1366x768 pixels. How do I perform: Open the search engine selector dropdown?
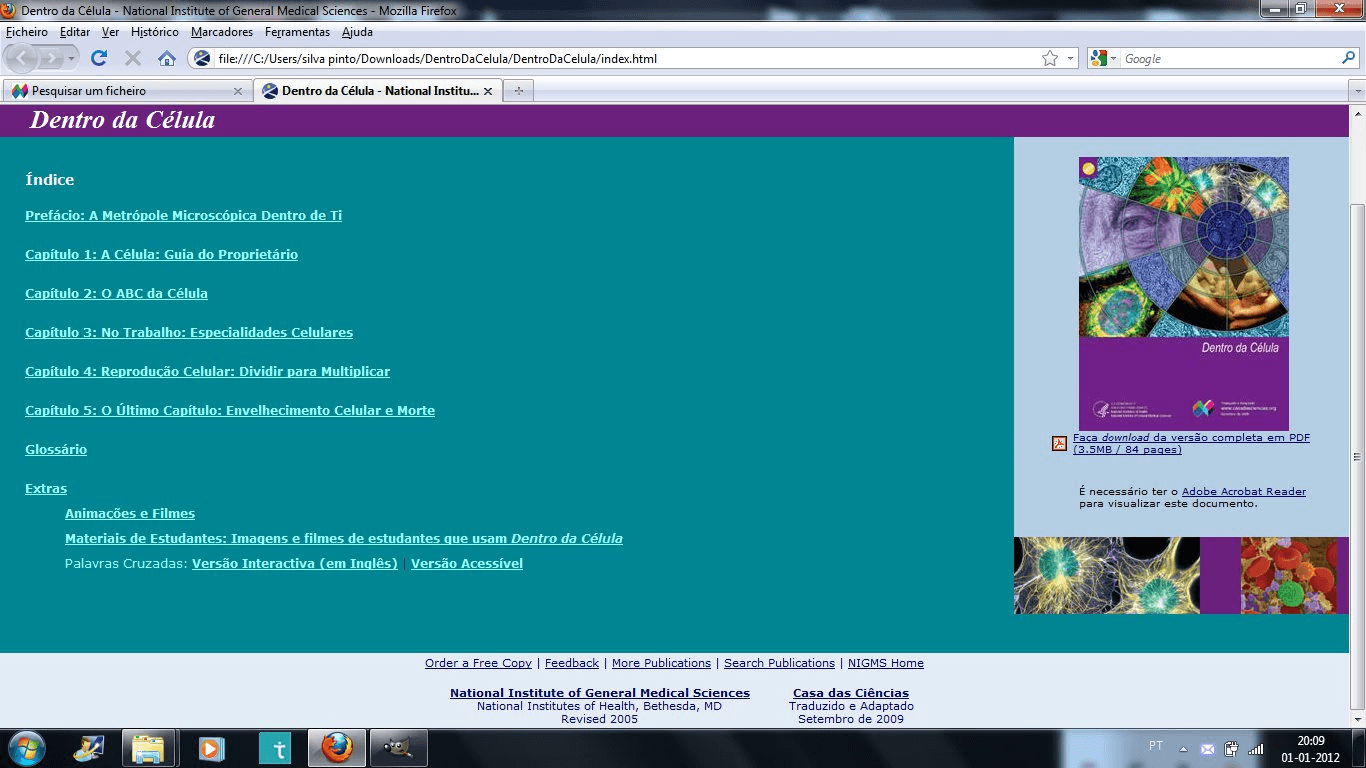point(1114,58)
